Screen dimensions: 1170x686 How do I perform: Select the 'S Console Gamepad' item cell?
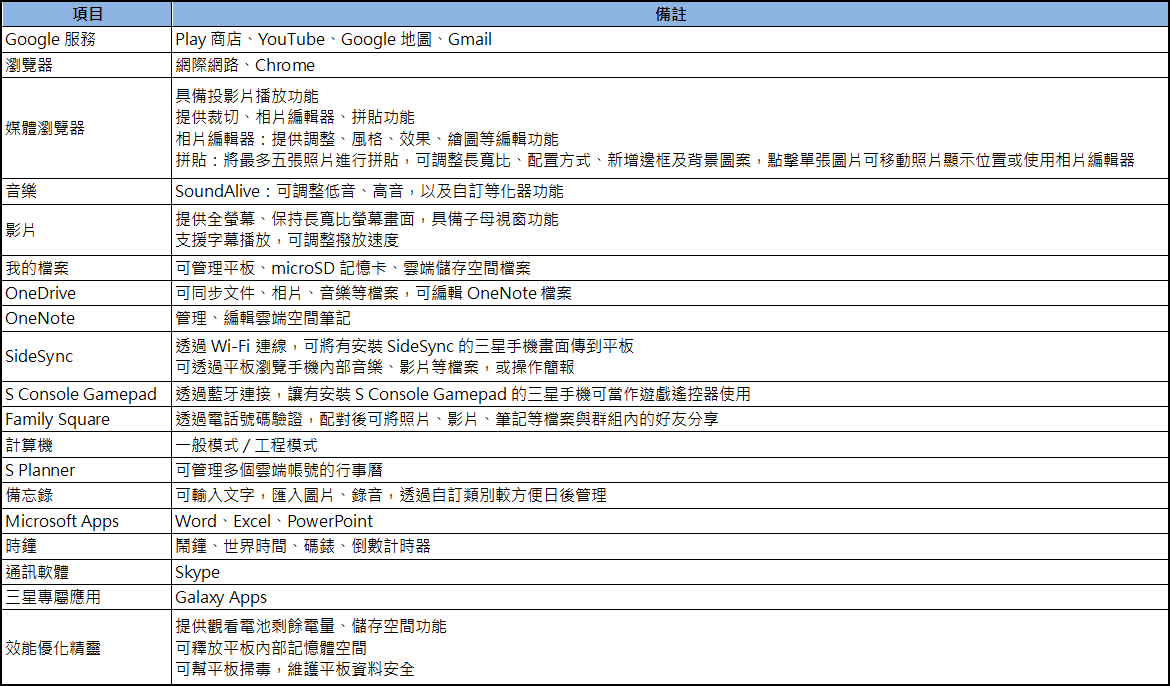point(87,394)
